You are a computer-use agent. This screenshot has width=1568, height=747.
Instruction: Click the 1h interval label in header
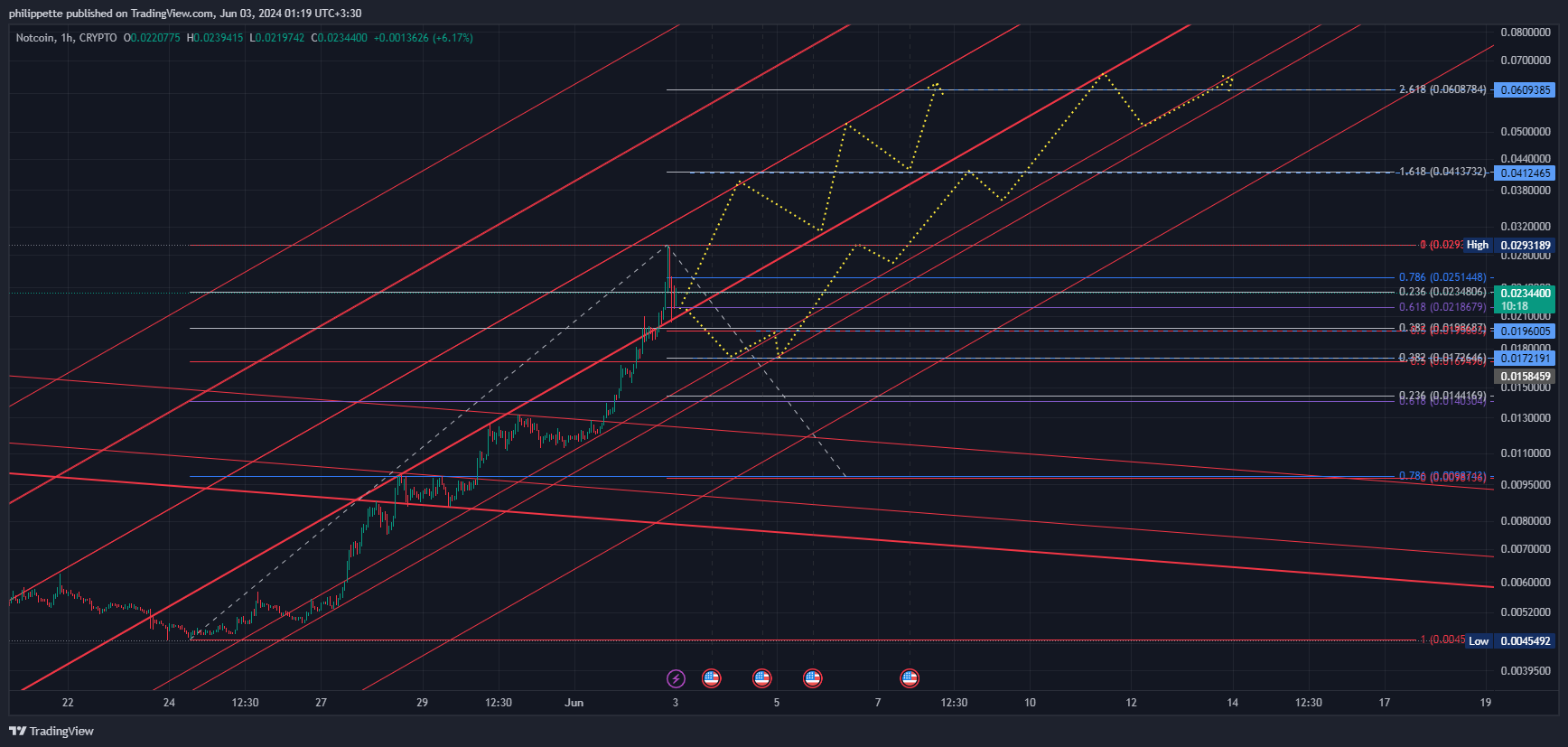click(x=67, y=38)
